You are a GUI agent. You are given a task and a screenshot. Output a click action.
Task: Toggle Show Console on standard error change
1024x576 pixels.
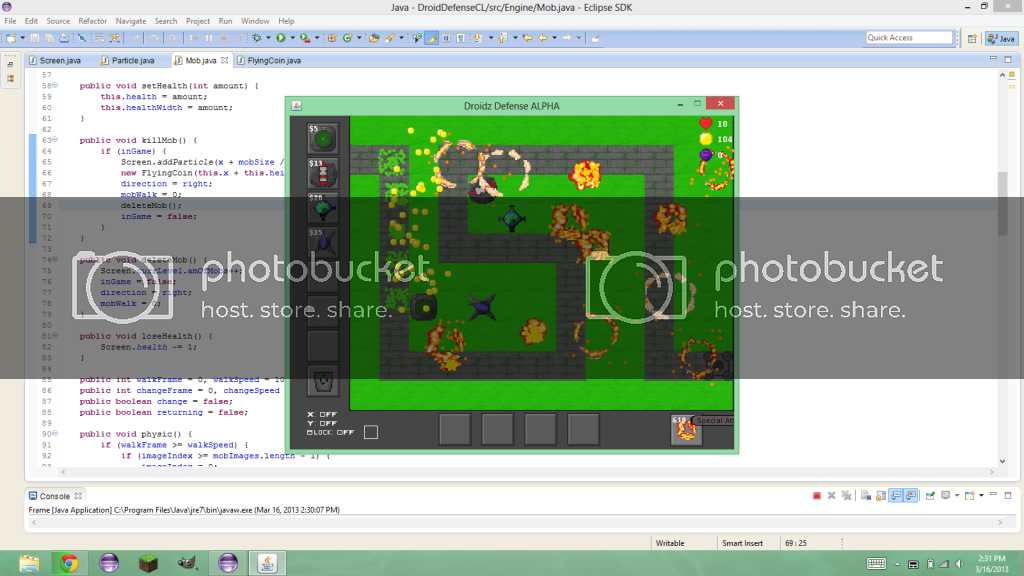point(911,496)
